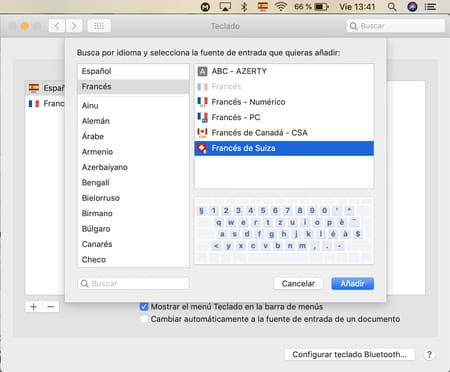Screen dimensions: 450x372
Task: Click the language Buscar search field
Action: click(133, 284)
